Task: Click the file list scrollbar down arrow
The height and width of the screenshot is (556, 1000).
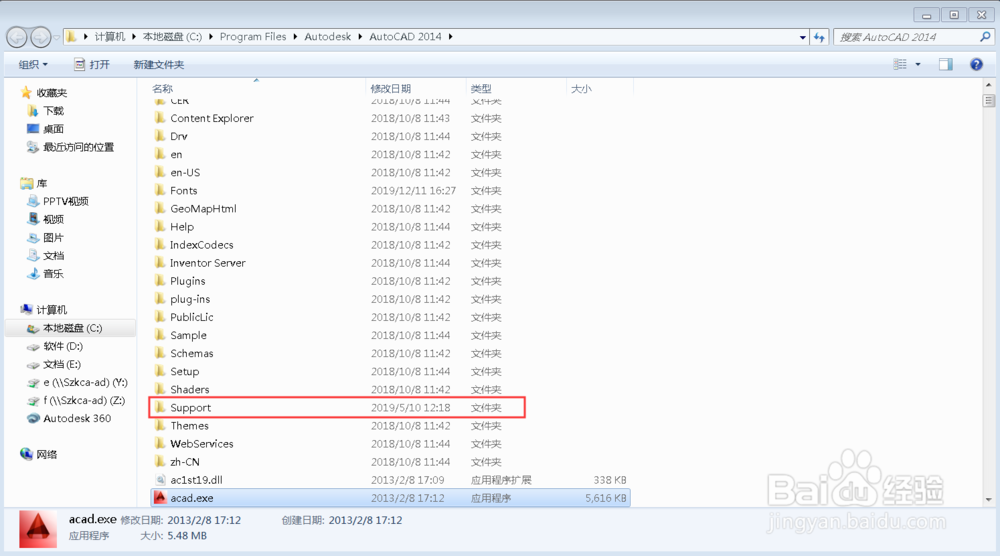Action: (989, 500)
